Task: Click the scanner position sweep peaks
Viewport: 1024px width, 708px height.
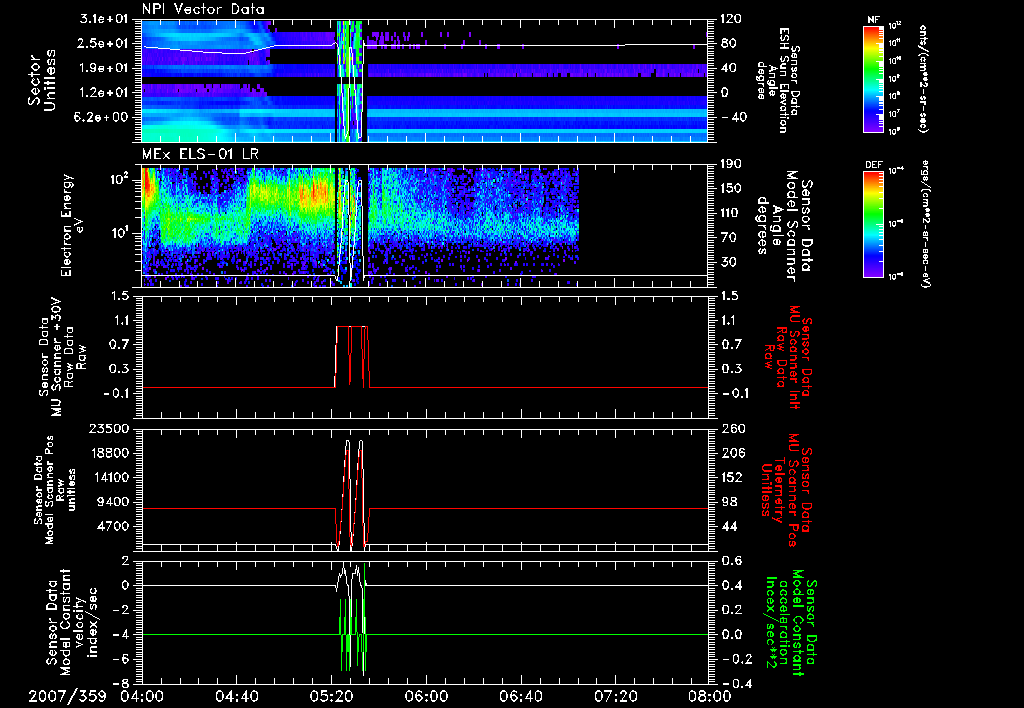Action: (352, 493)
